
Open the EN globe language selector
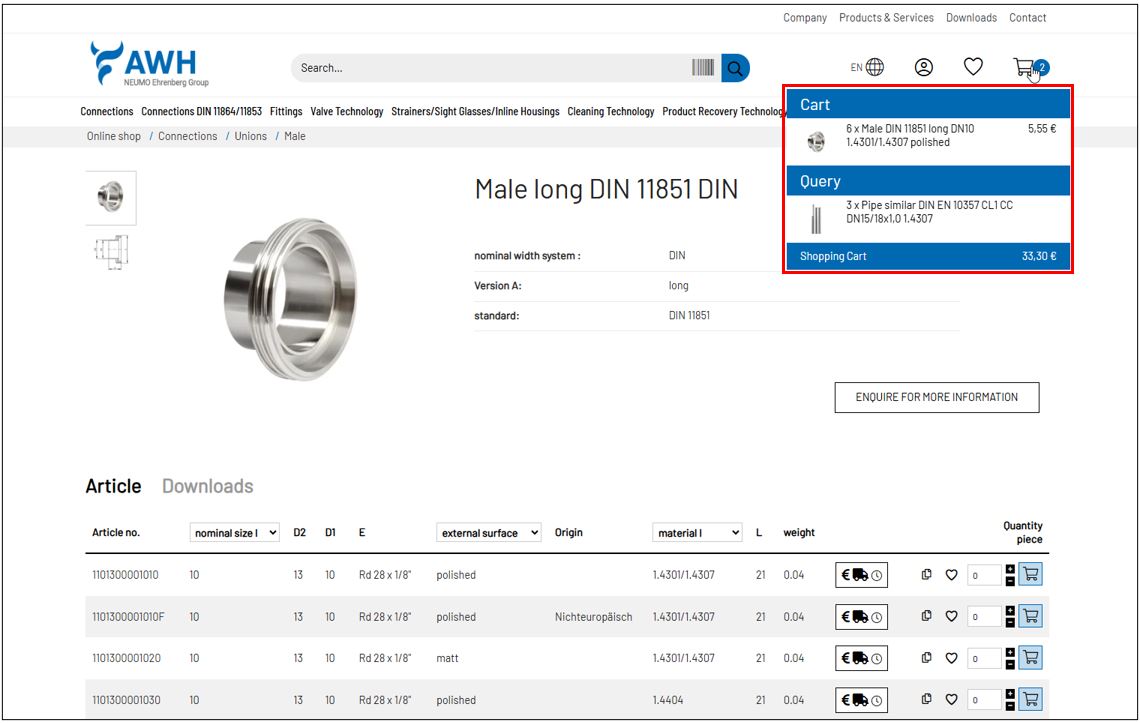coord(867,67)
